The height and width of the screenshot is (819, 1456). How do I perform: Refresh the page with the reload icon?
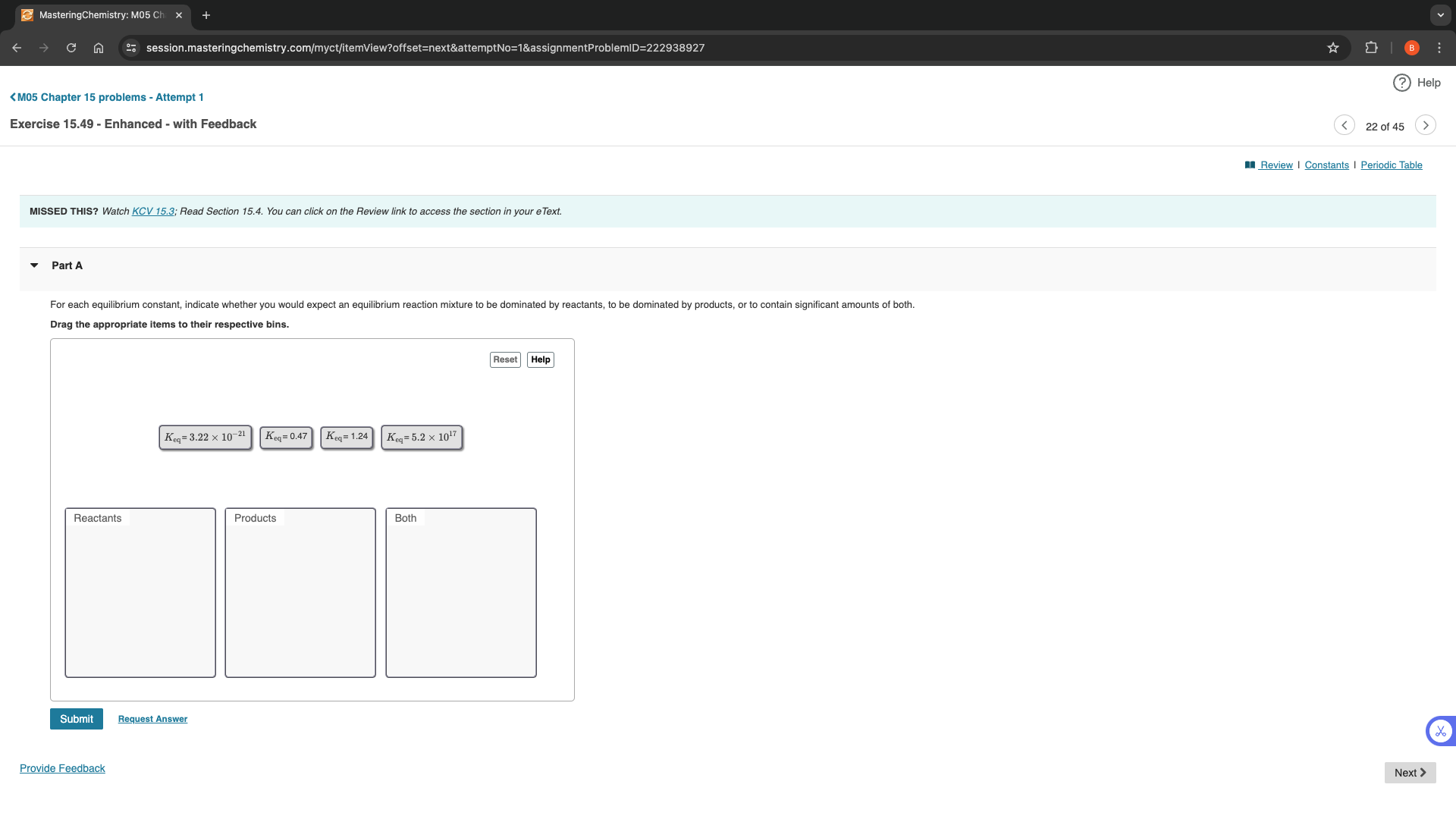pyautogui.click(x=71, y=47)
